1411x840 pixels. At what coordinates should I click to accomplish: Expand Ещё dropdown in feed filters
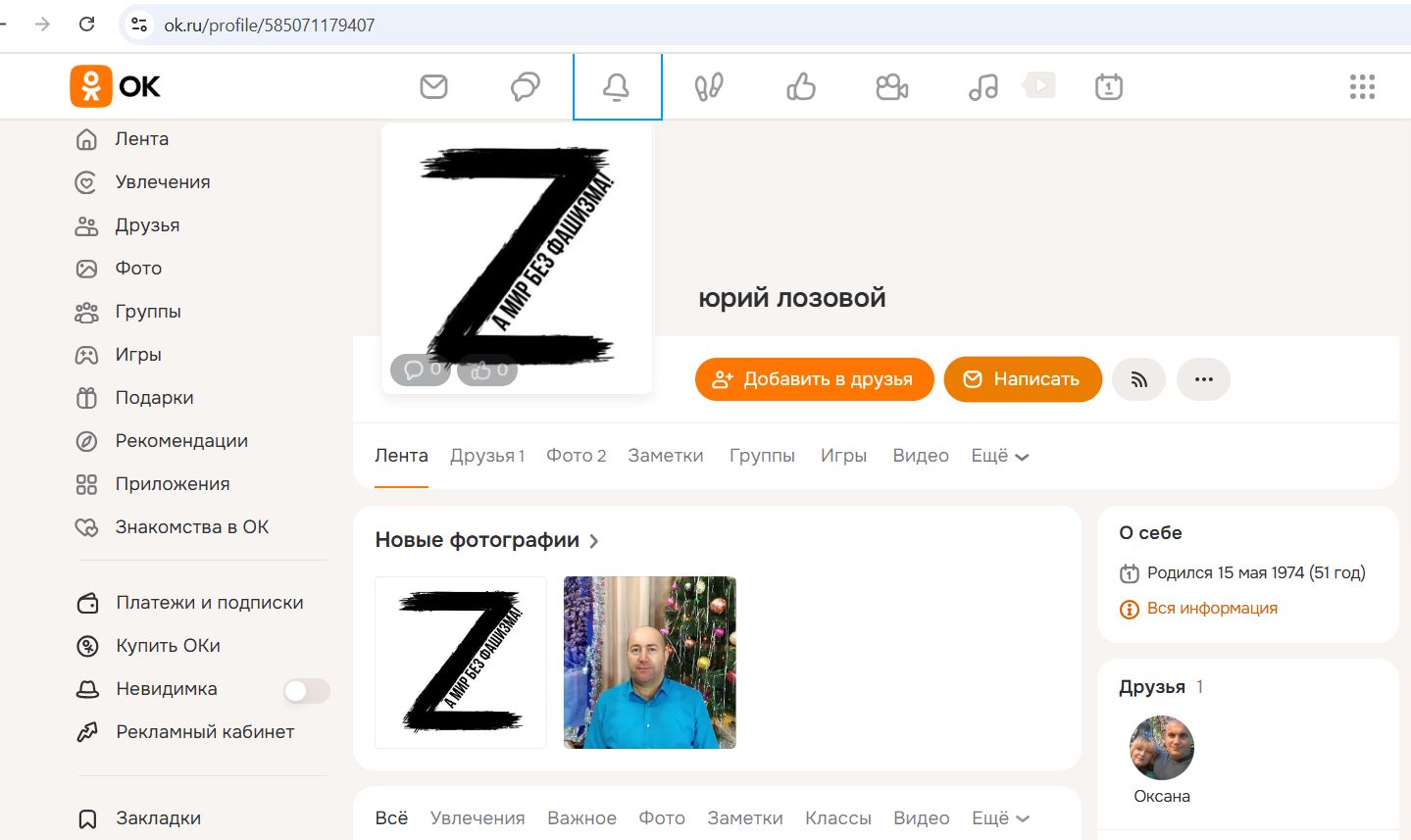click(999, 818)
